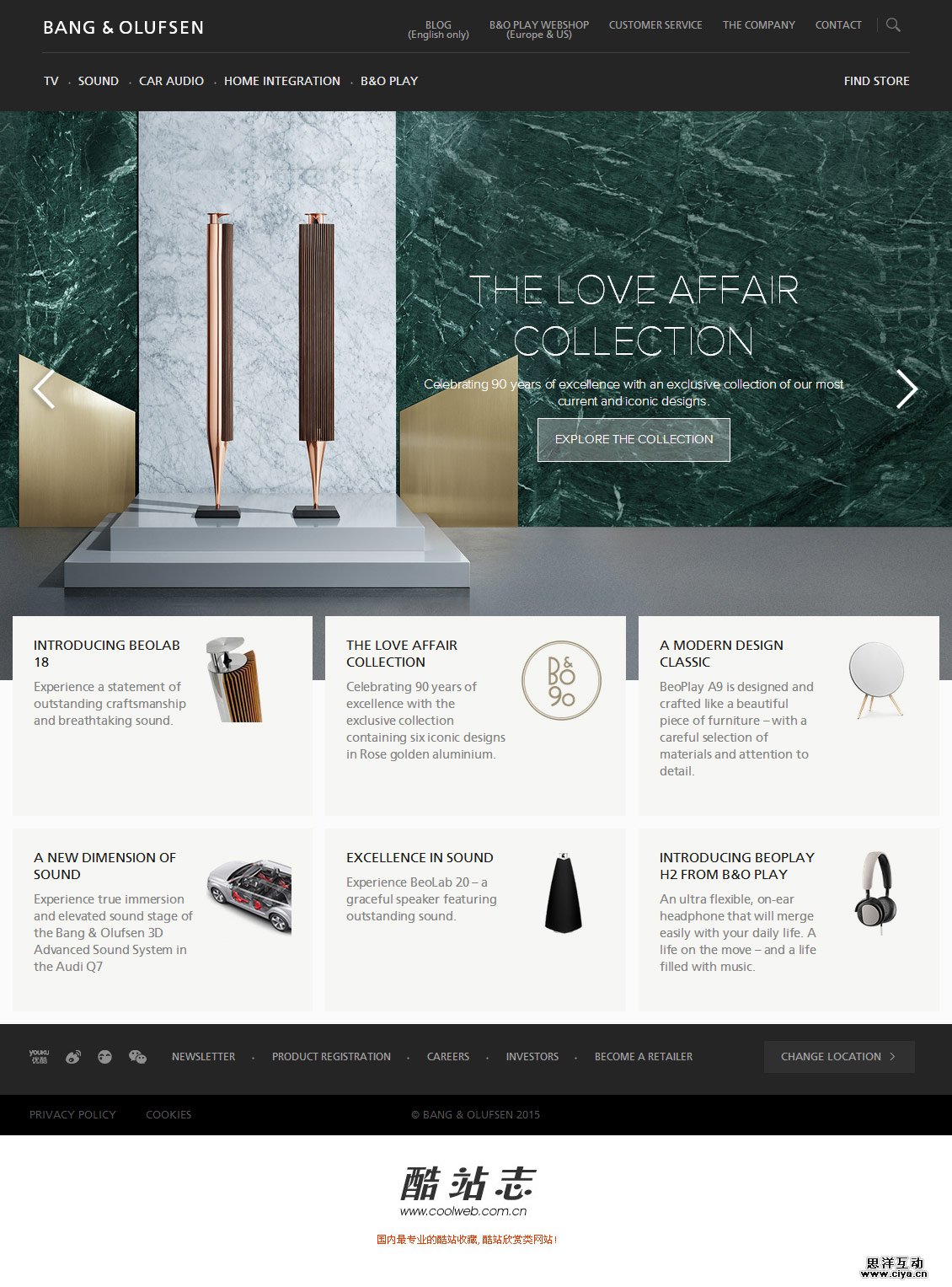Screen dimensions: 952x1287
Task: Go to previous hero slide arrow
Action: 44,389
